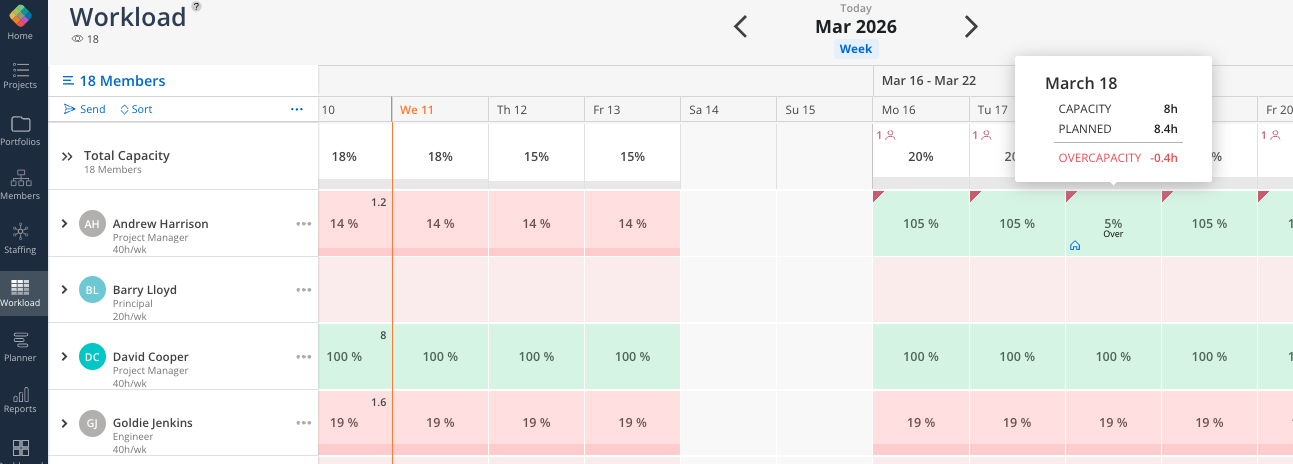Screen dimensions: 1293x464
Task: Open the Staffing view
Action: [x=20, y=238]
